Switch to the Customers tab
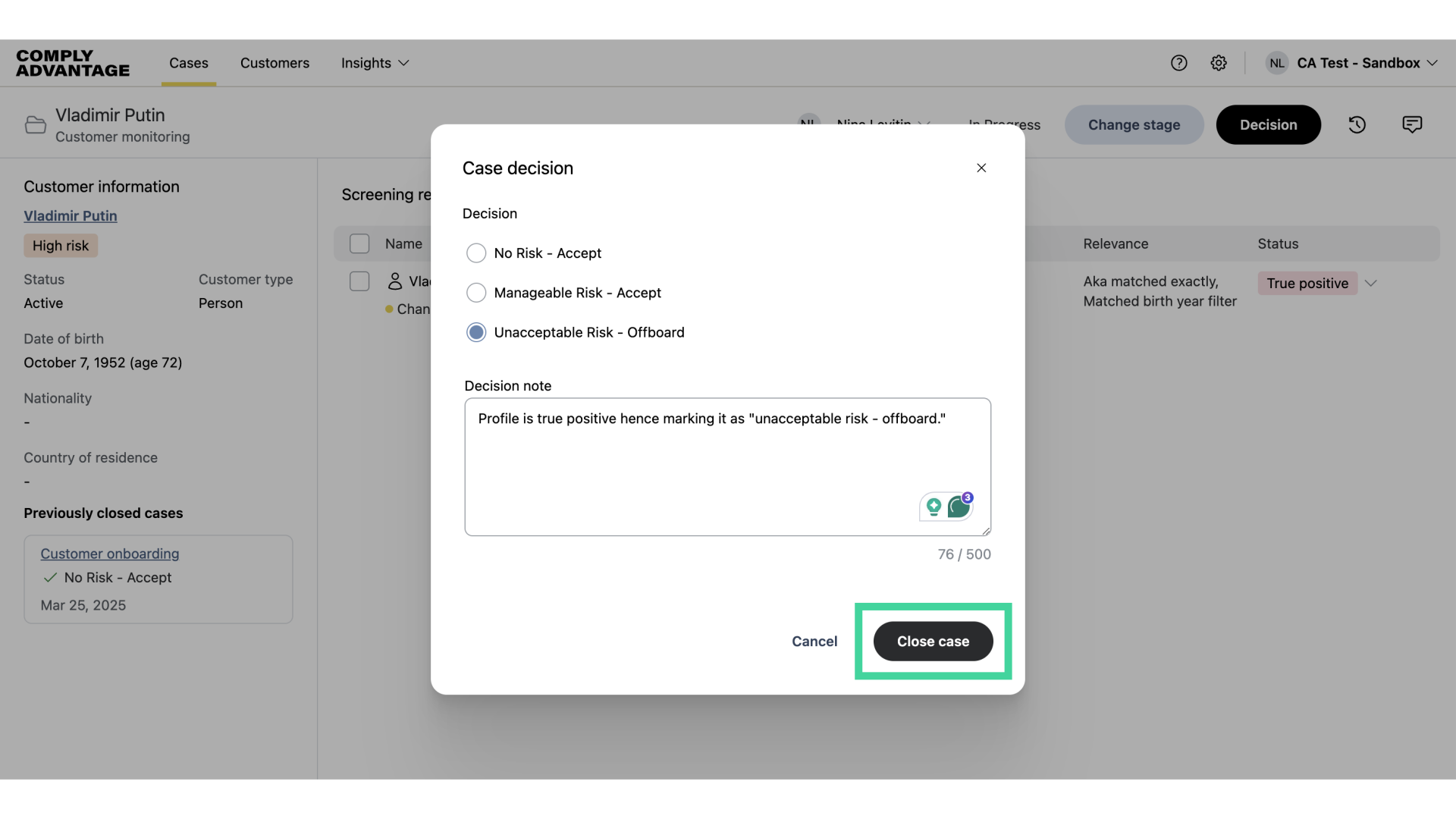 click(275, 63)
